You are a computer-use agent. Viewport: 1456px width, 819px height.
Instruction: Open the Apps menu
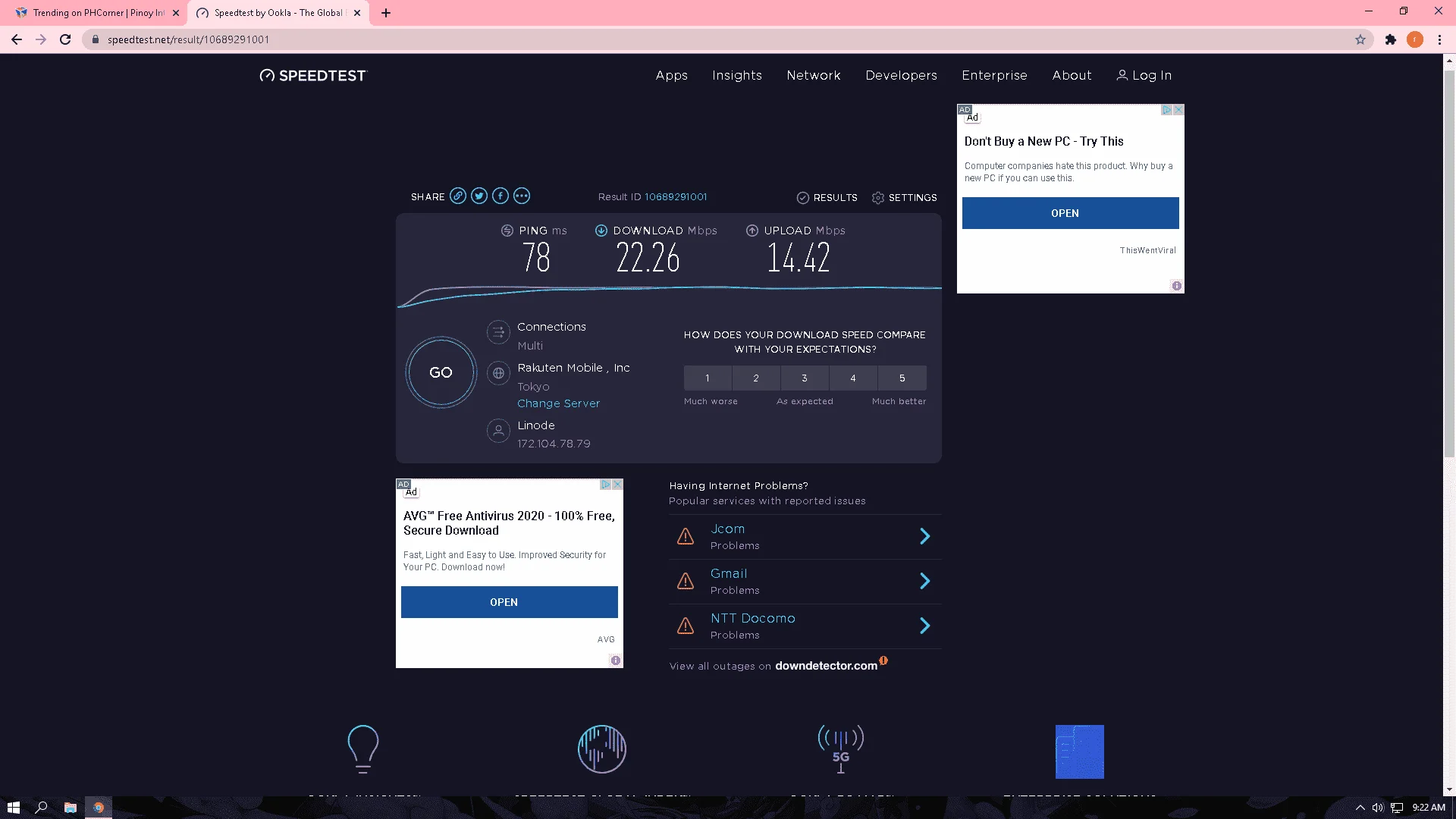point(672,75)
